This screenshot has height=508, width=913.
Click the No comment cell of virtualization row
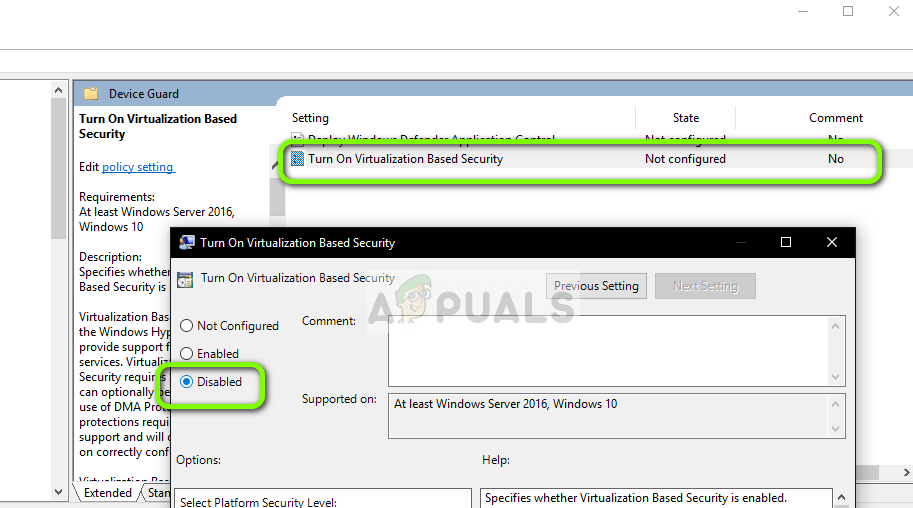click(836, 158)
